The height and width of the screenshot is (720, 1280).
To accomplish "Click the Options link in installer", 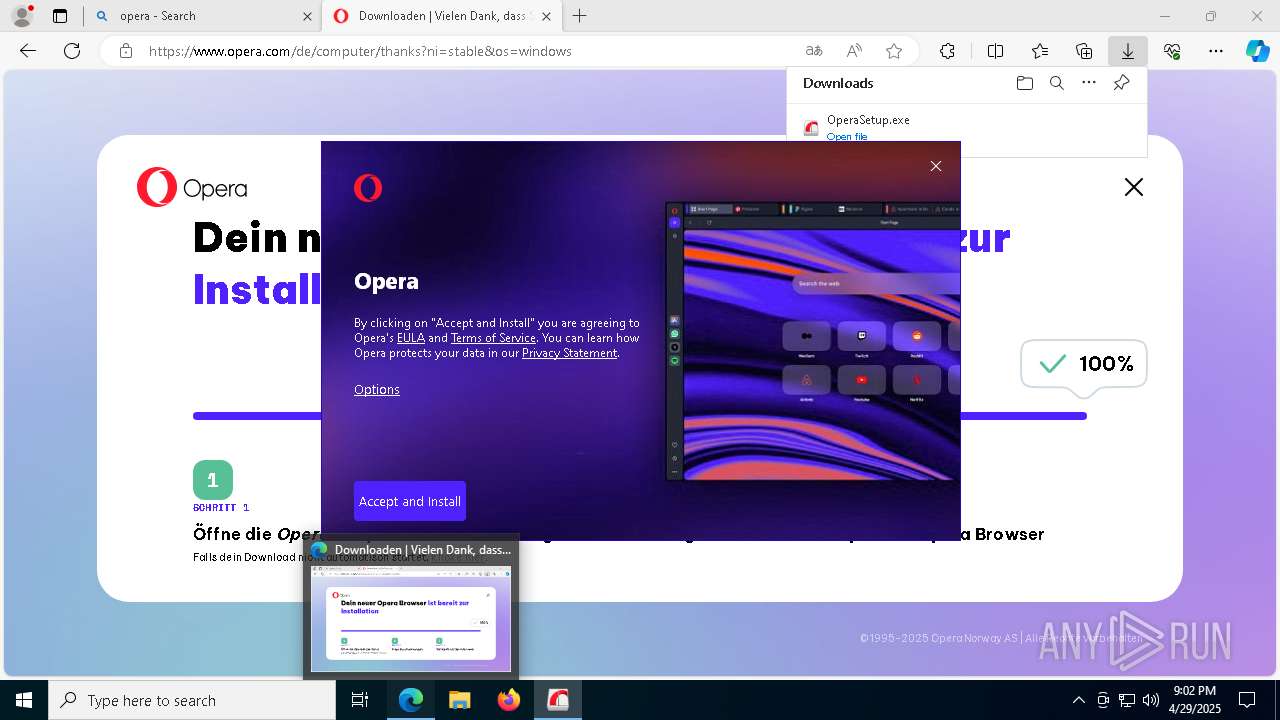I will 377,390.
